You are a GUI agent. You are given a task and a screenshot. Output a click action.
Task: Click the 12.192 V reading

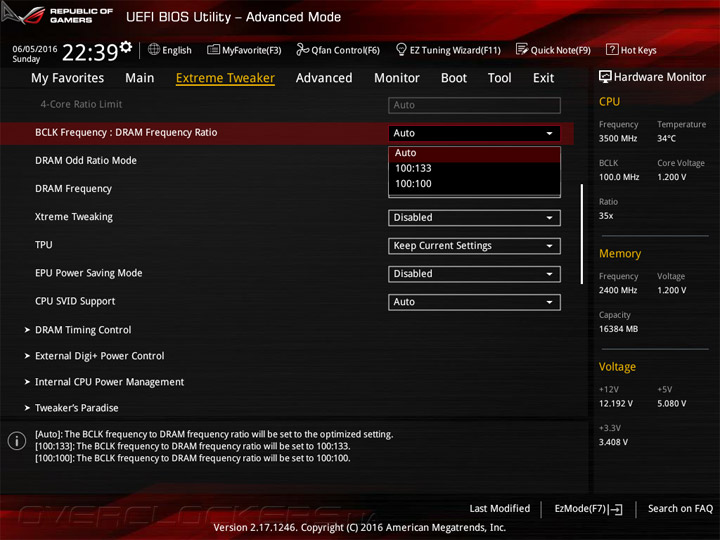[616, 404]
